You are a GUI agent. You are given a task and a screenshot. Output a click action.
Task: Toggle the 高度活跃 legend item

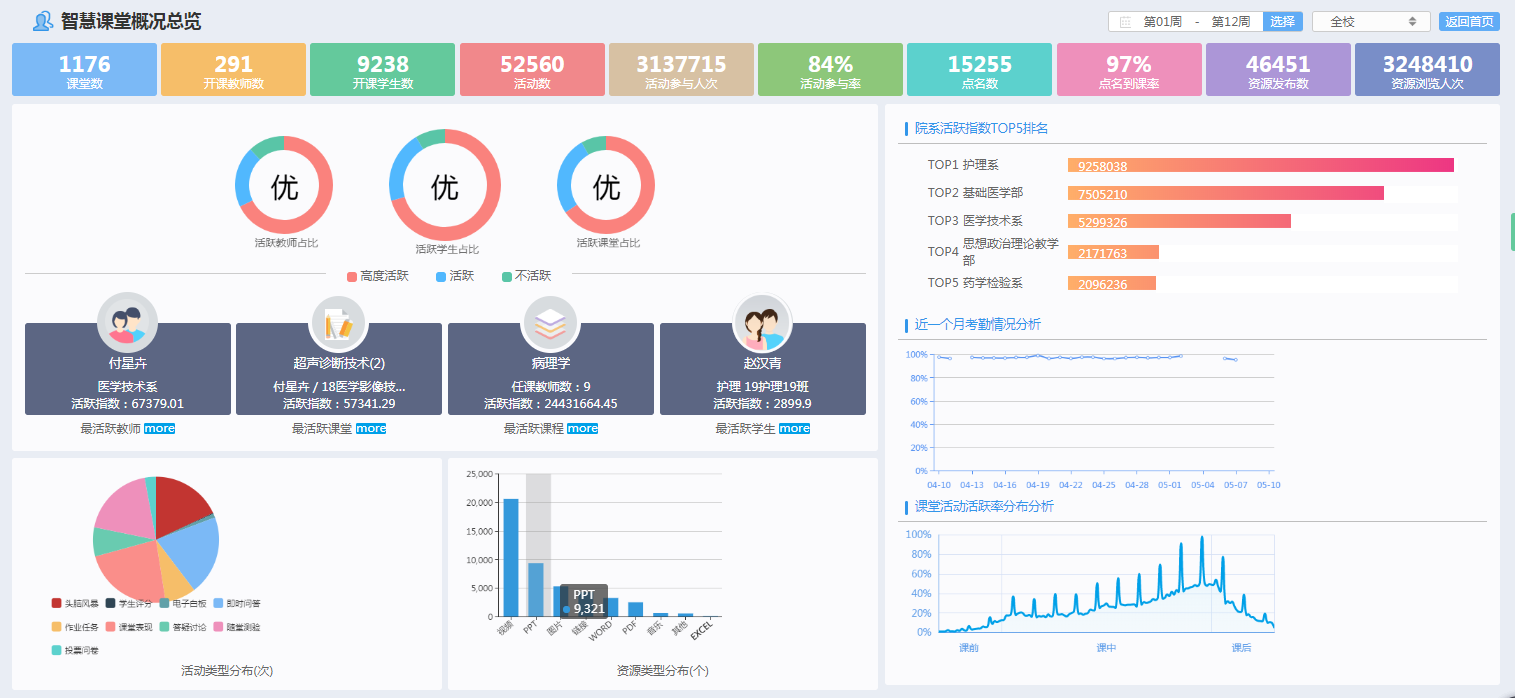click(378, 276)
